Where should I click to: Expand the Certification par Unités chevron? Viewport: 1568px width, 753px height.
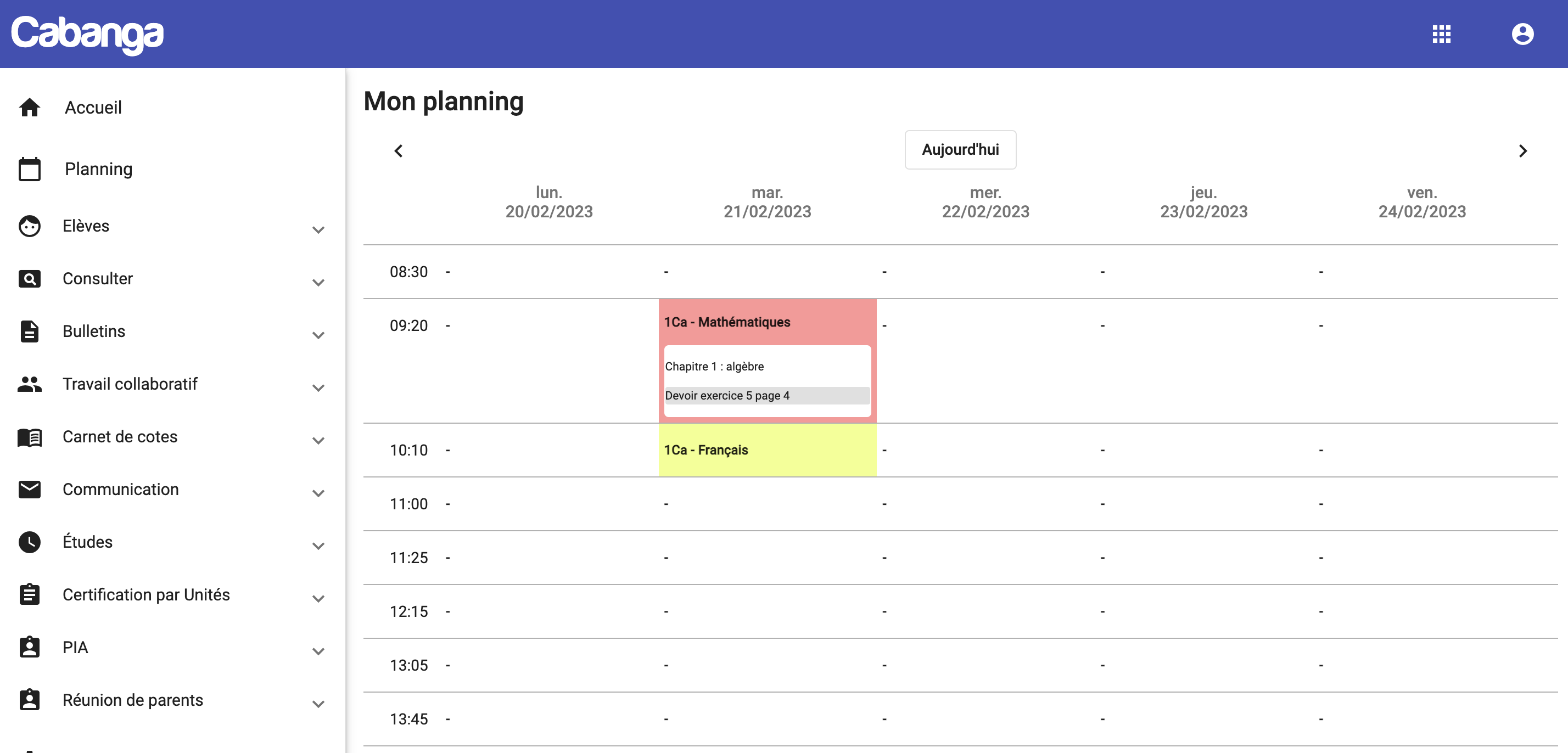pyautogui.click(x=318, y=598)
